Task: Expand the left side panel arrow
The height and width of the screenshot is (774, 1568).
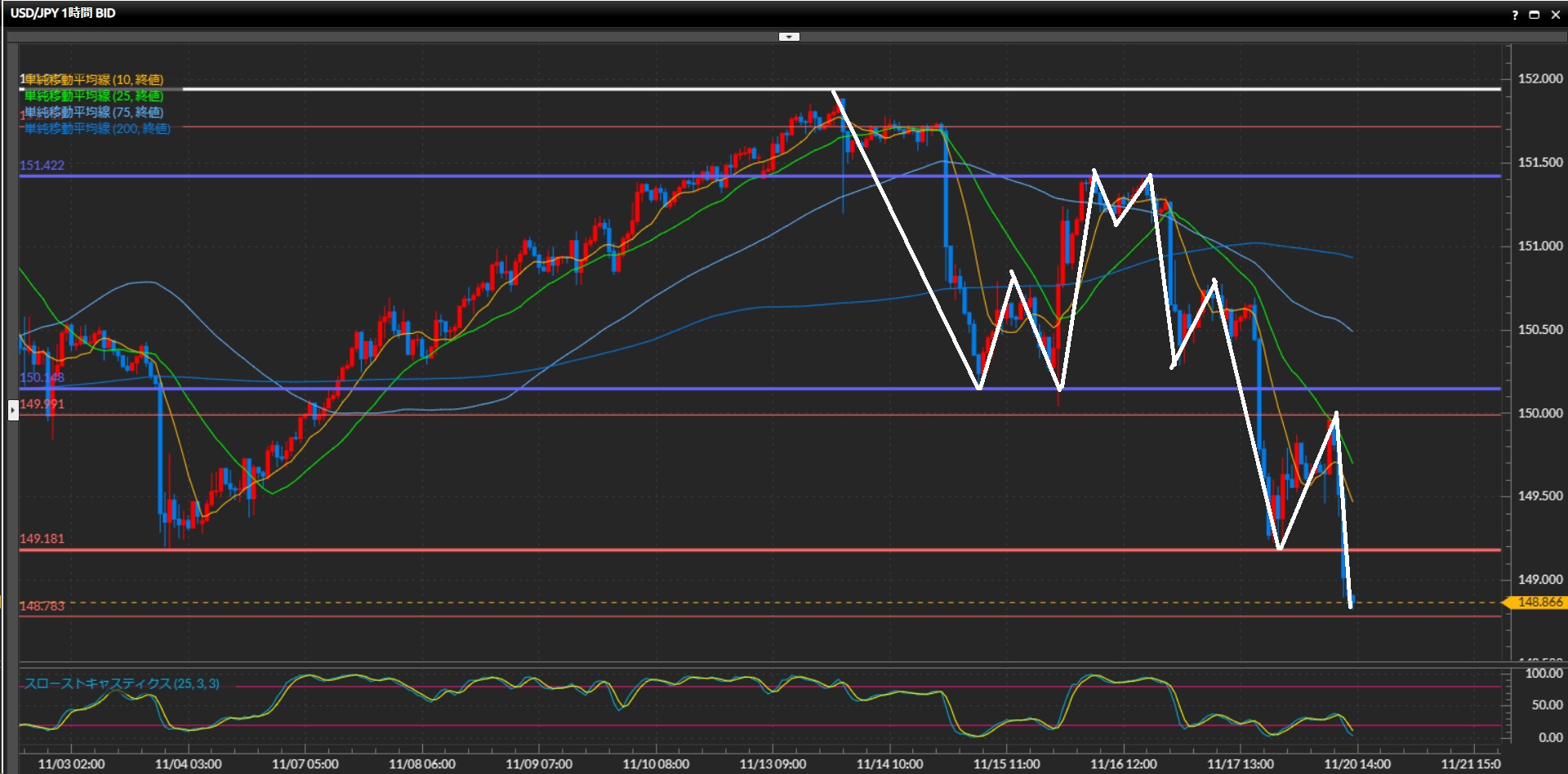Action: 13,409
